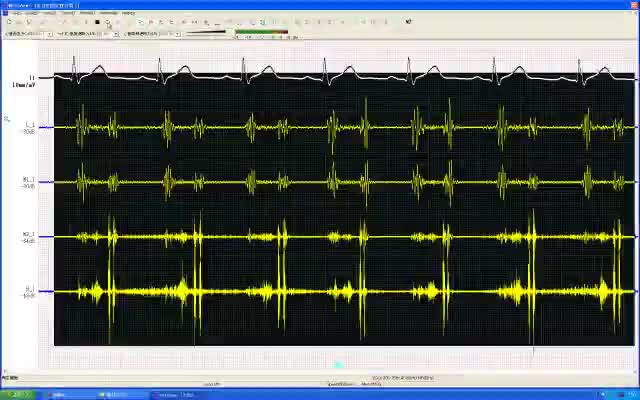
Task: Click the blue marker beside the R_1 track
Action: 46,291
